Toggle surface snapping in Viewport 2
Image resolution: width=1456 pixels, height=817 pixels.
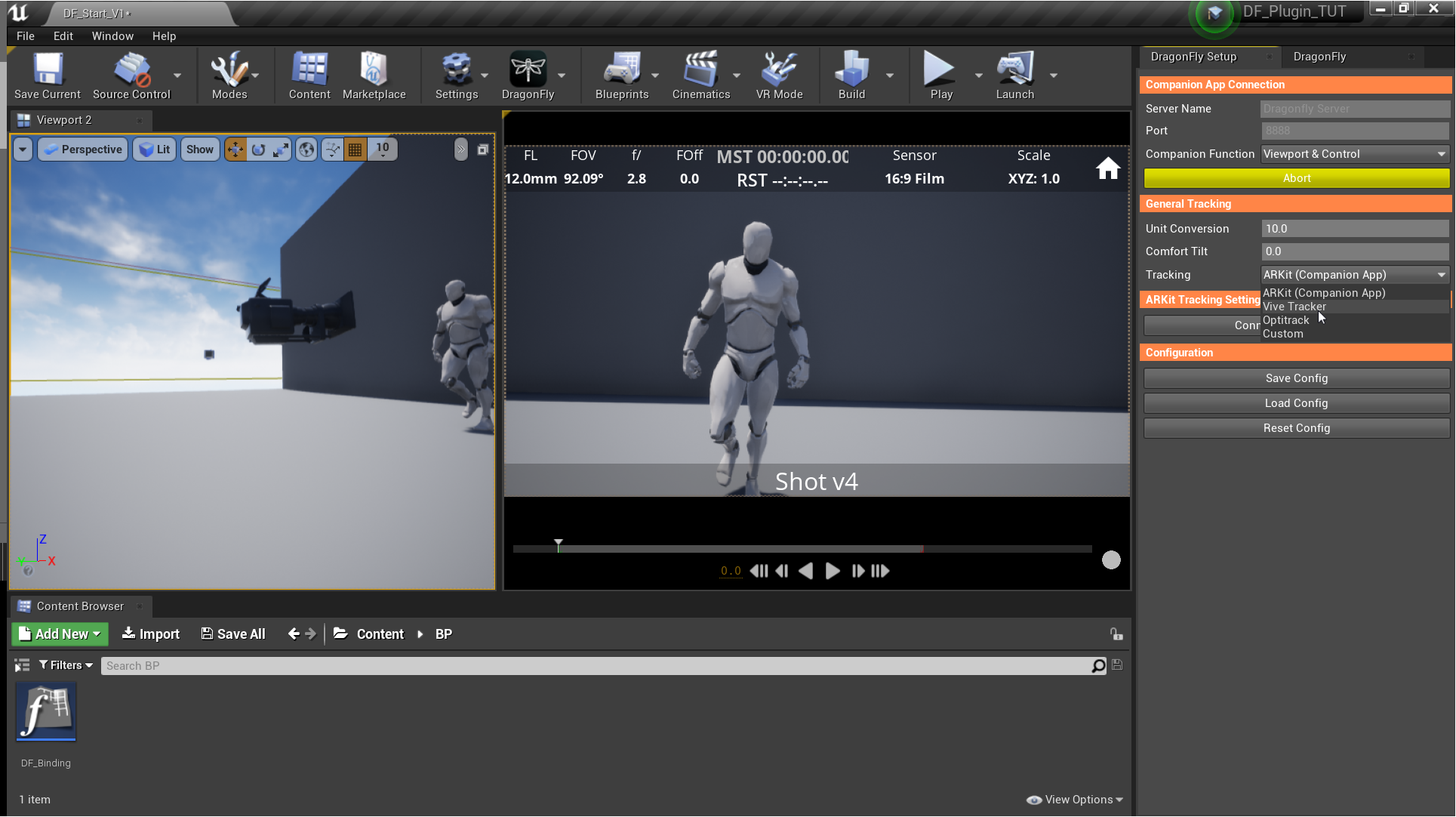click(x=332, y=150)
